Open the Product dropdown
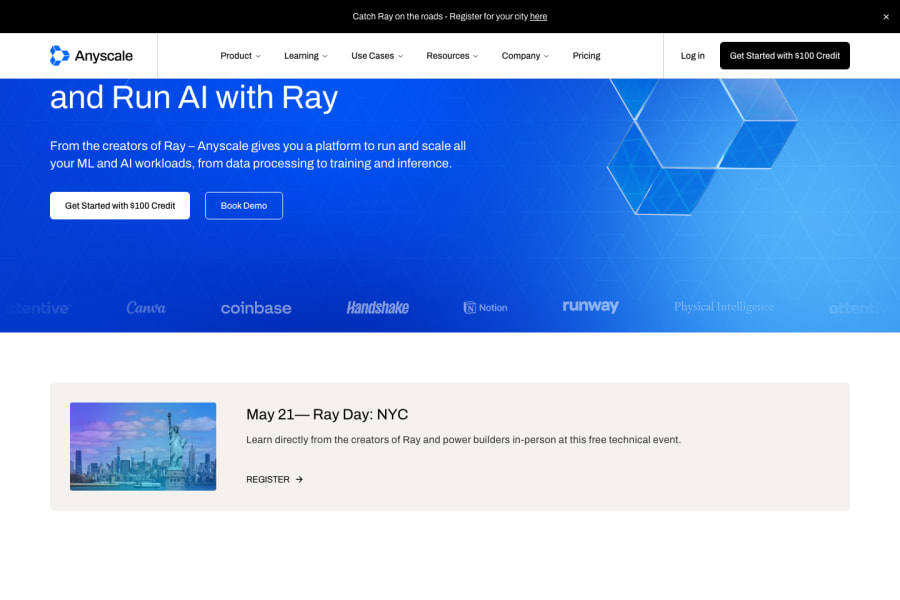Image resolution: width=900 pixels, height=600 pixels. 240,56
